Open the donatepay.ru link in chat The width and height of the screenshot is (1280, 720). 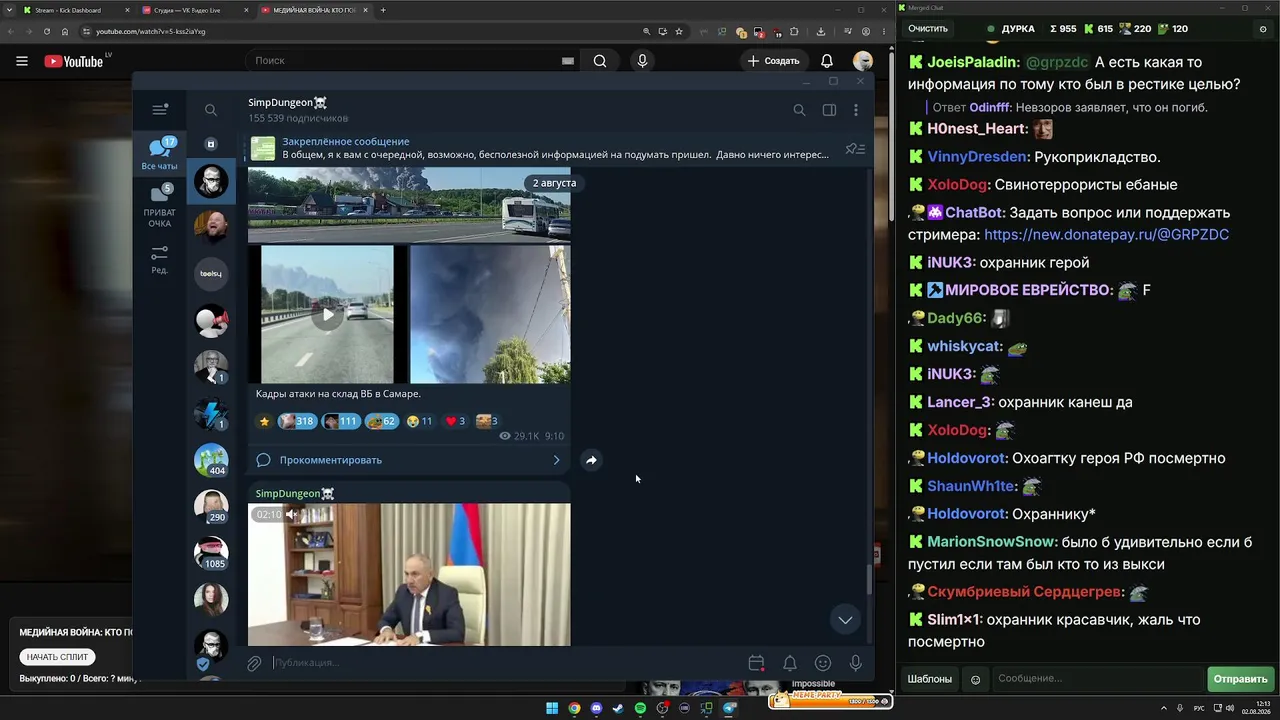click(x=1106, y=235)
